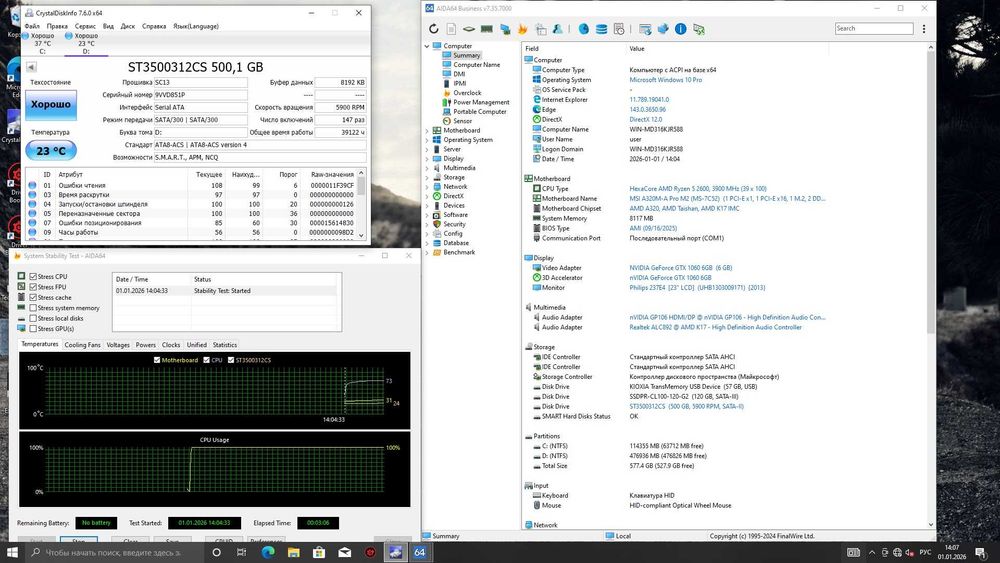Click Windows Start button

[x=12, y=552]
